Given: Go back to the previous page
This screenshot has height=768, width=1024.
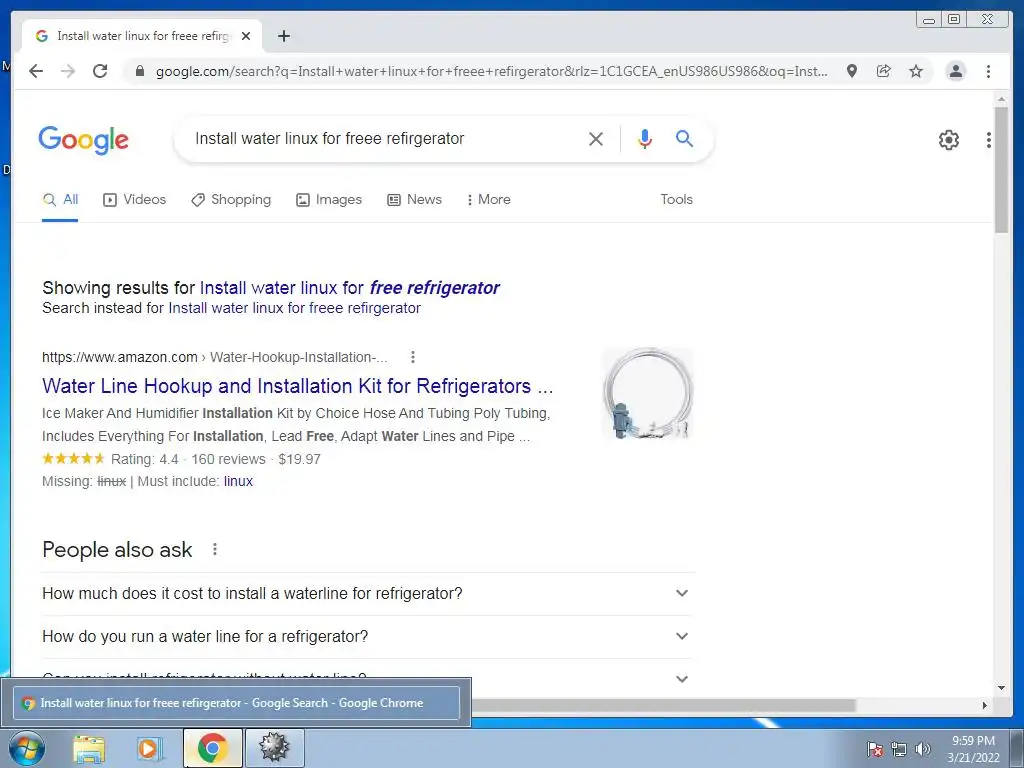Looking at the screenshot, I should pos(36,71).
